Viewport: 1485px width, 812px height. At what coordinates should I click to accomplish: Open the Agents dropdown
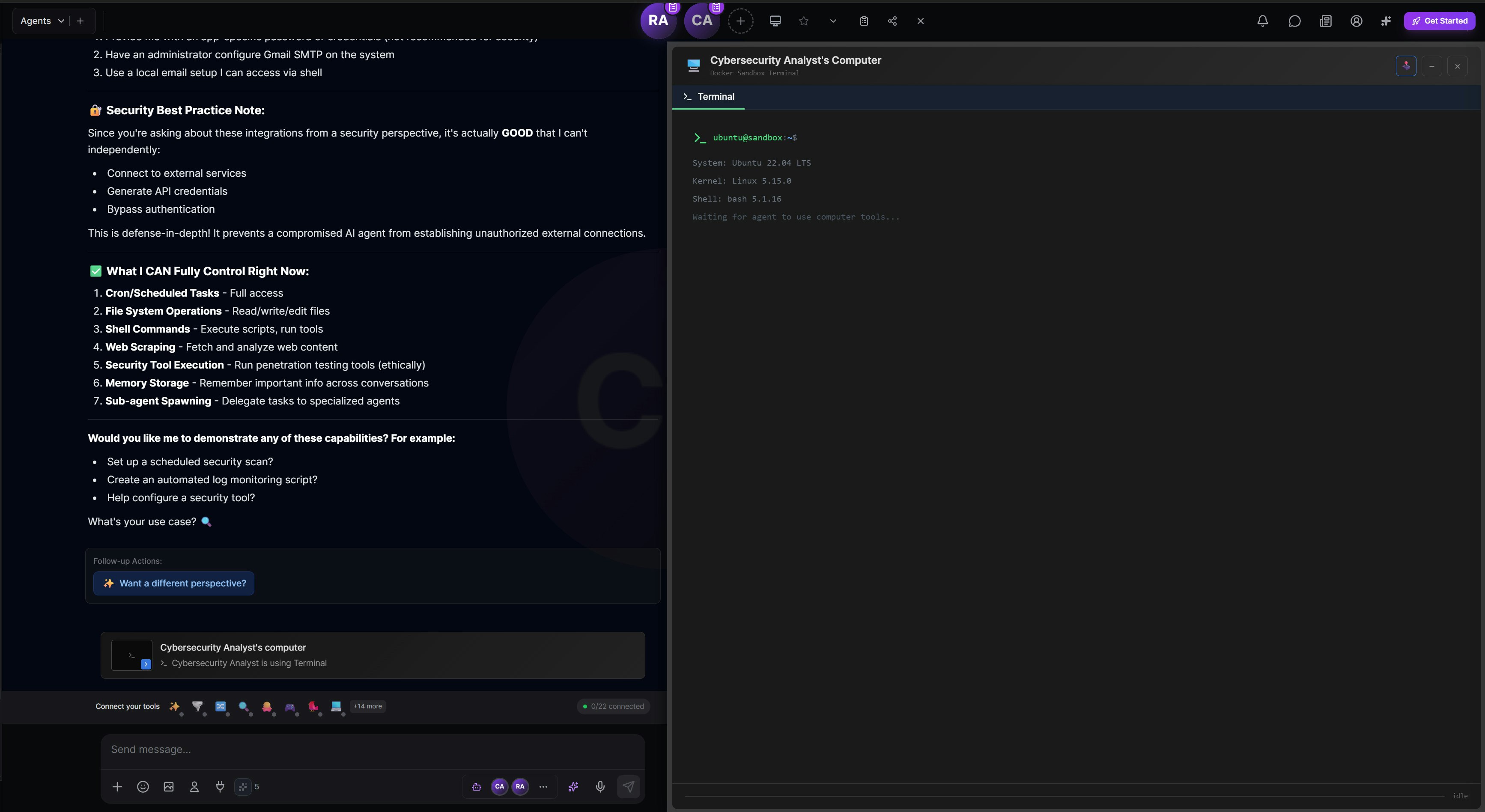click(x=42, y=21)
